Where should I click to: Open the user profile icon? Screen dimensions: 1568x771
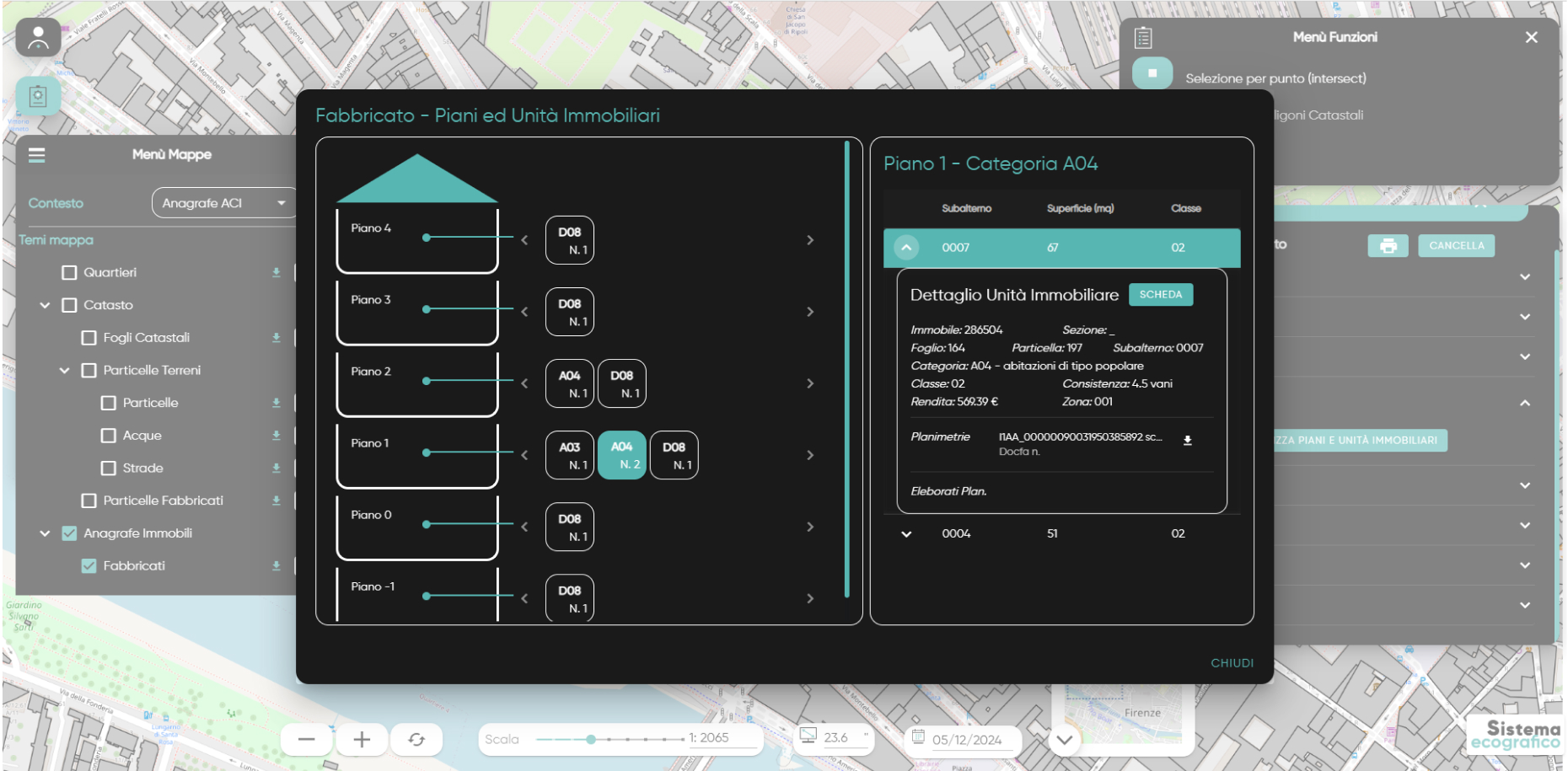tap(38, 38)
